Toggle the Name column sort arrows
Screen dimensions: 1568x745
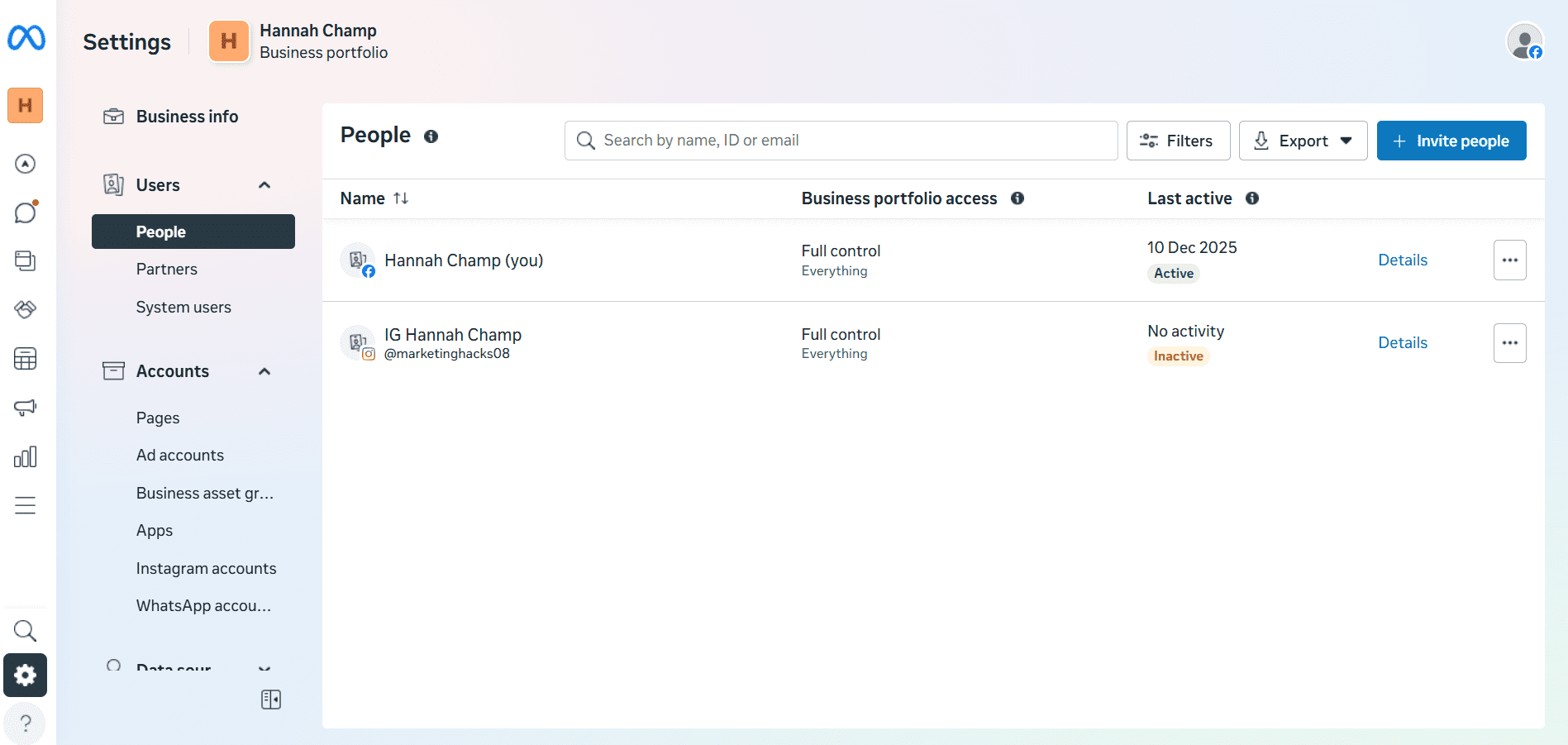(x=402, y=198)
